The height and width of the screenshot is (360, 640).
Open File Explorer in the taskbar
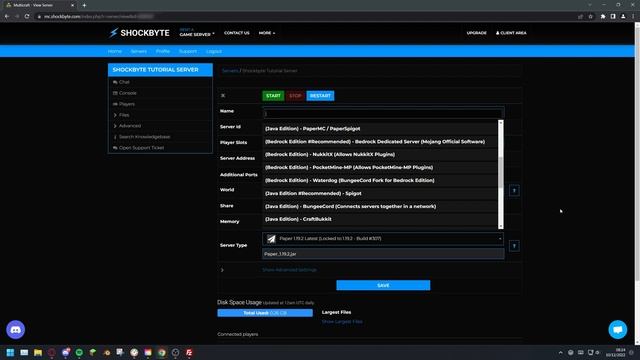[38, 352]
